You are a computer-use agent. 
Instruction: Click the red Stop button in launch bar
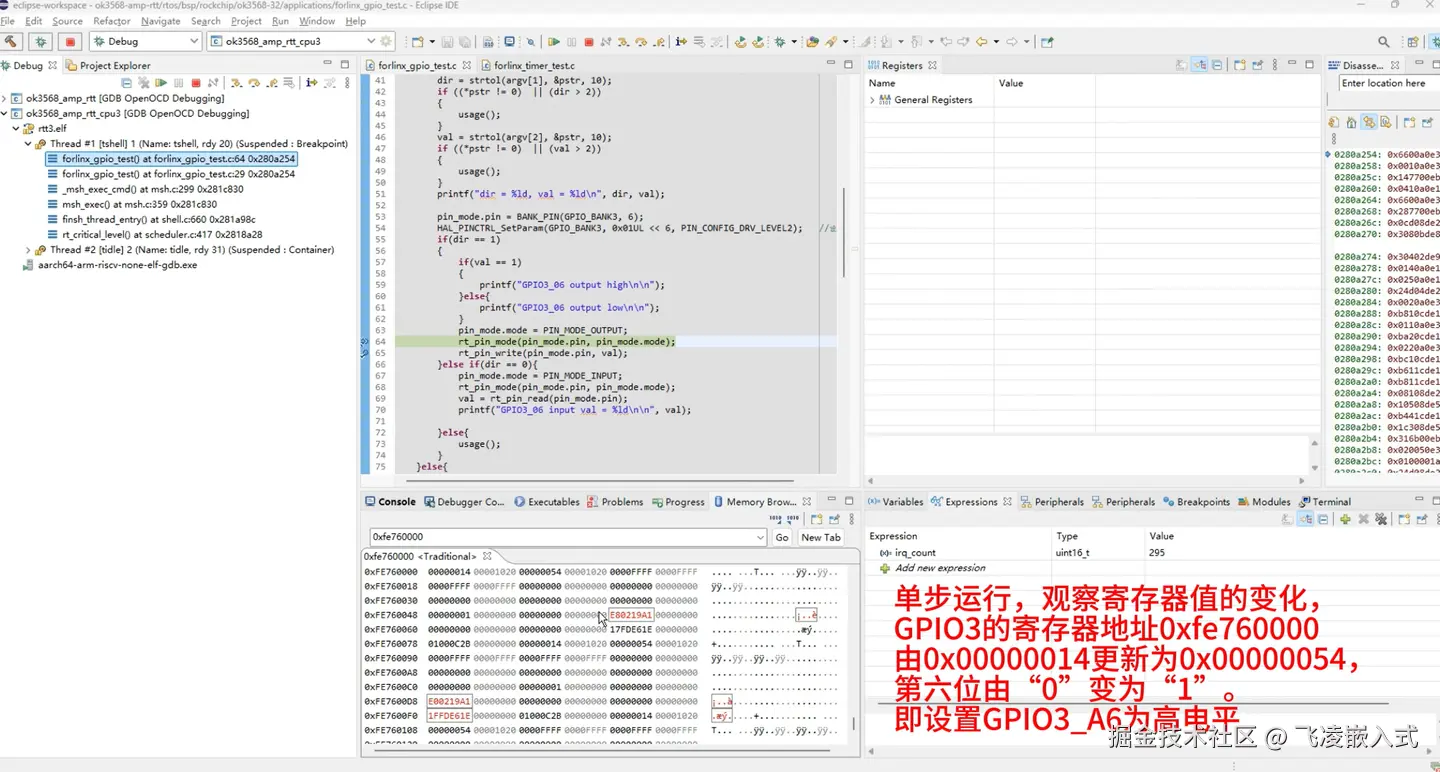69,41
